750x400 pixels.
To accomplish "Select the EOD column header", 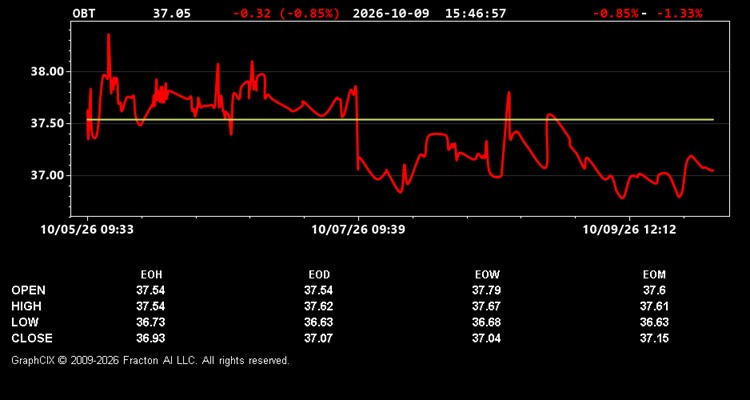I will (319, 275).
